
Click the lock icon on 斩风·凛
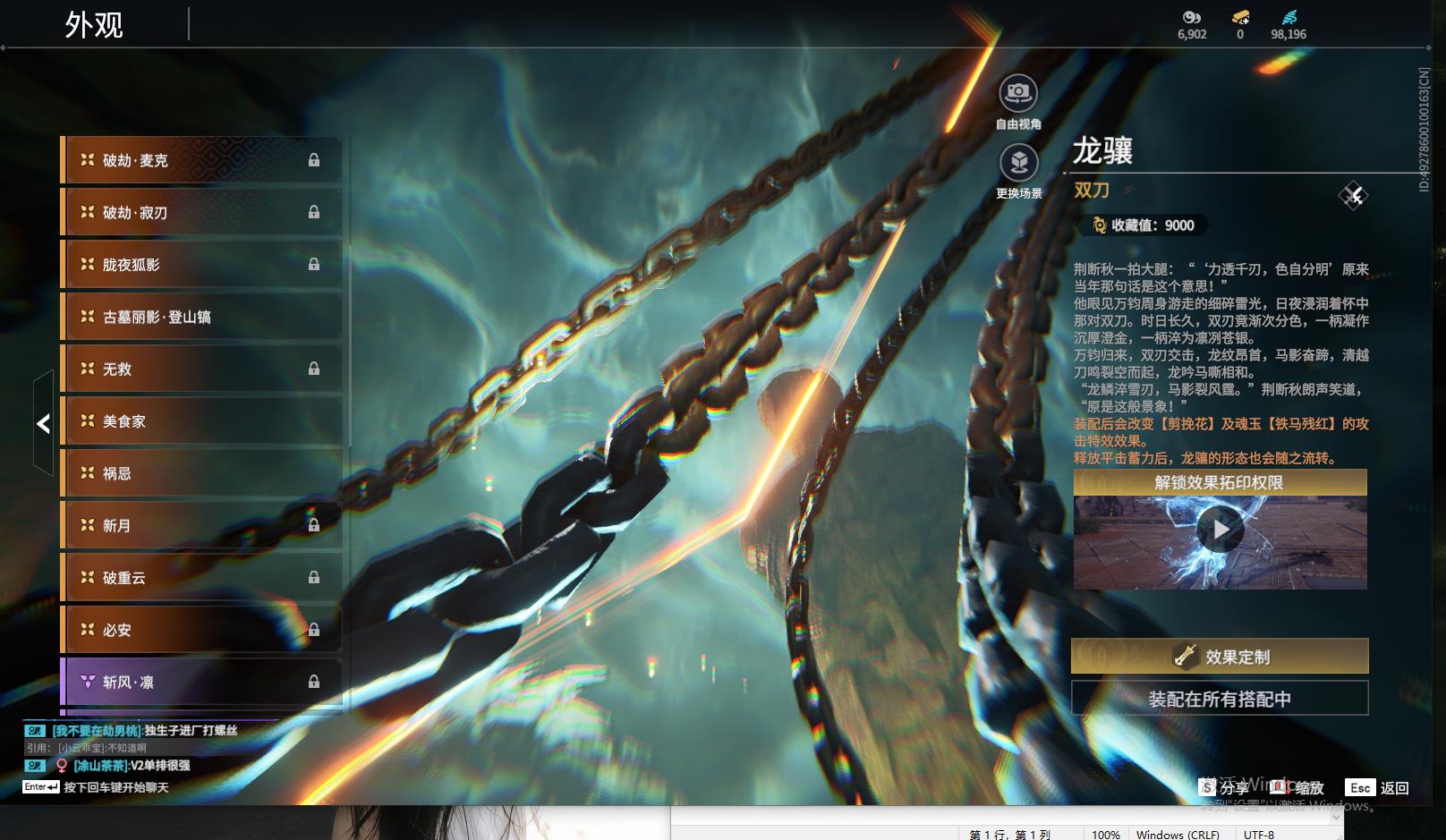click(x=314, y=682)
